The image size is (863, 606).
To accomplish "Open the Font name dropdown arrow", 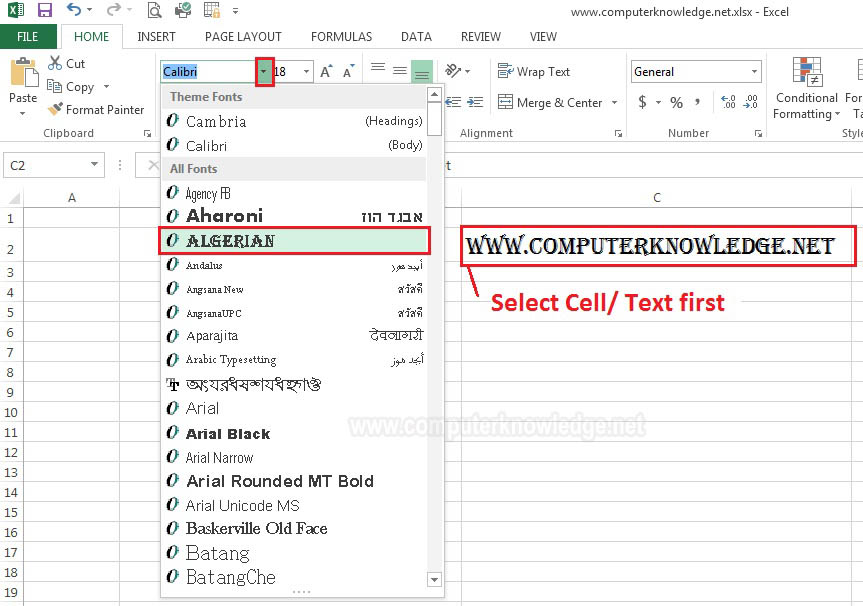I will click(264, 72).
